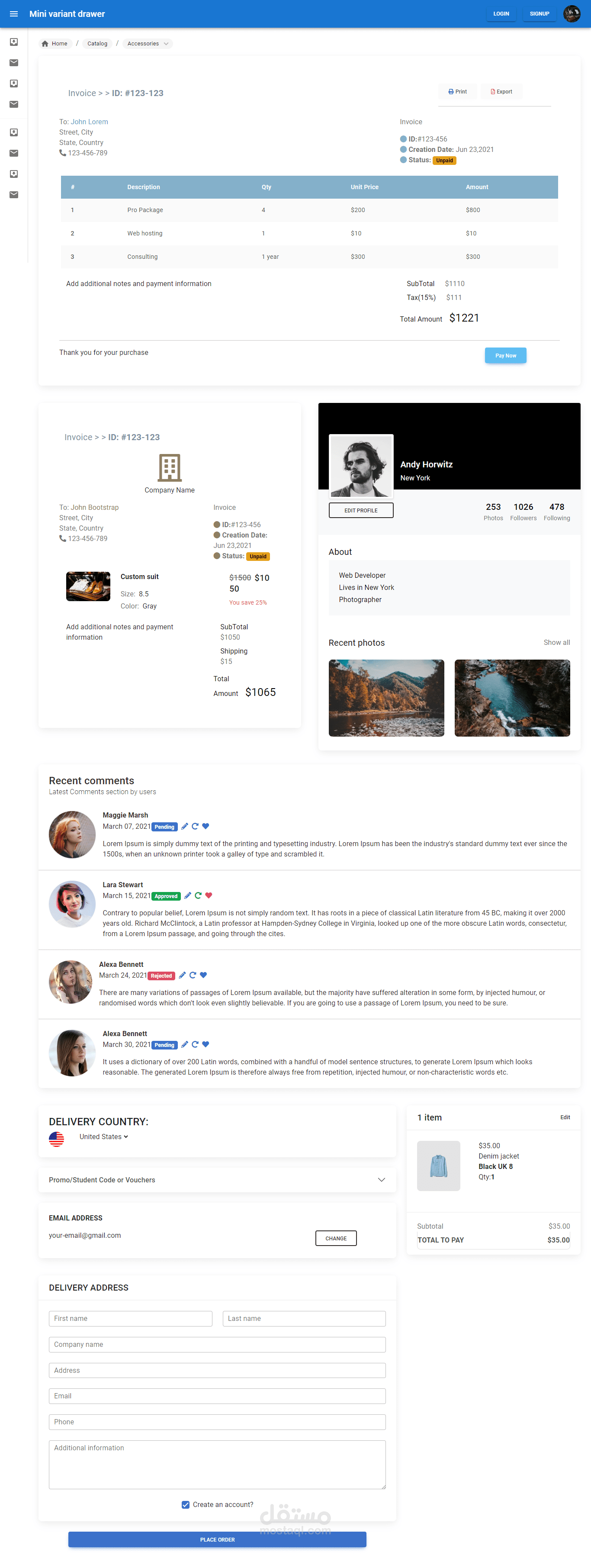Open the hamburger menu in header
The height and width of the screenshot is (1568, 591).
pyautogui.click(x=13, y=13)
